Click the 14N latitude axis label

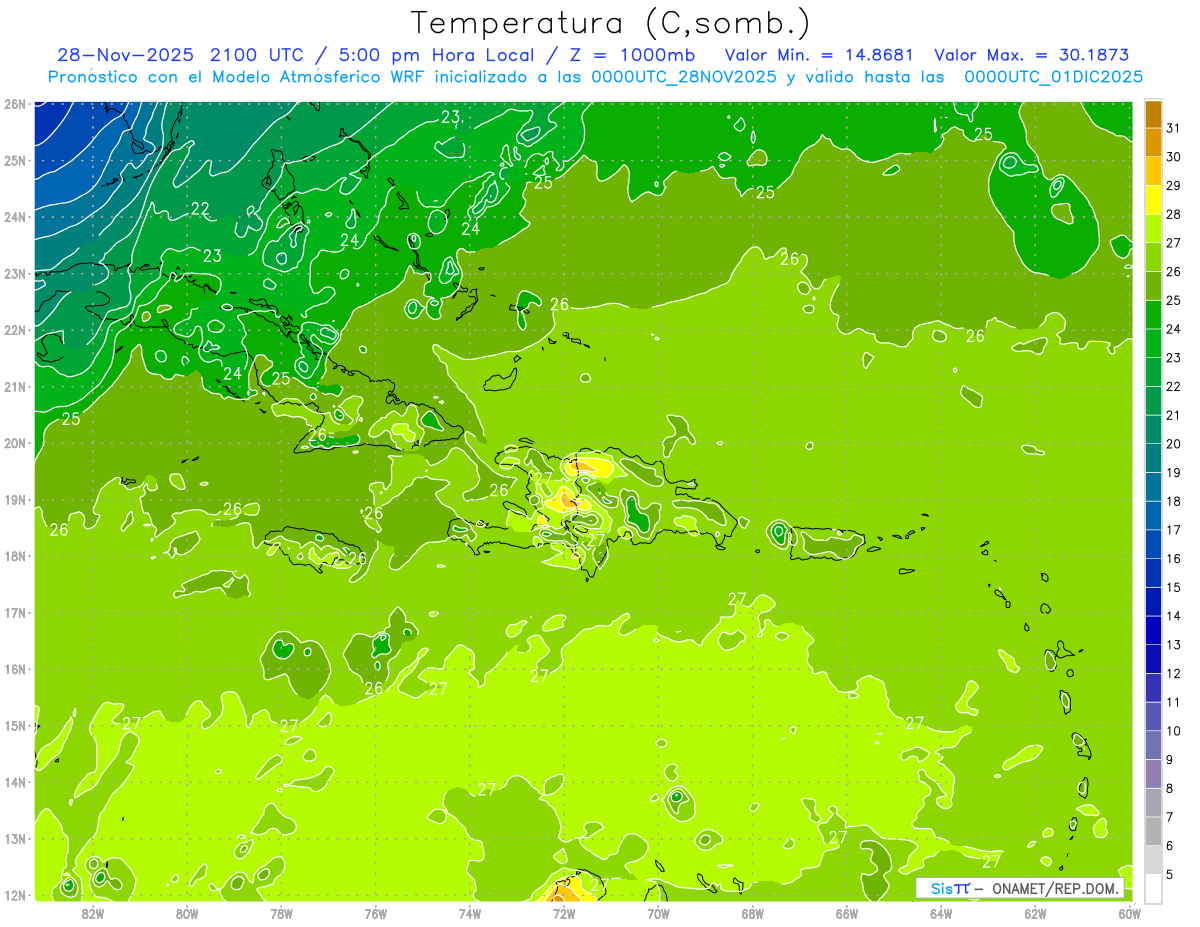click(15, 782)
